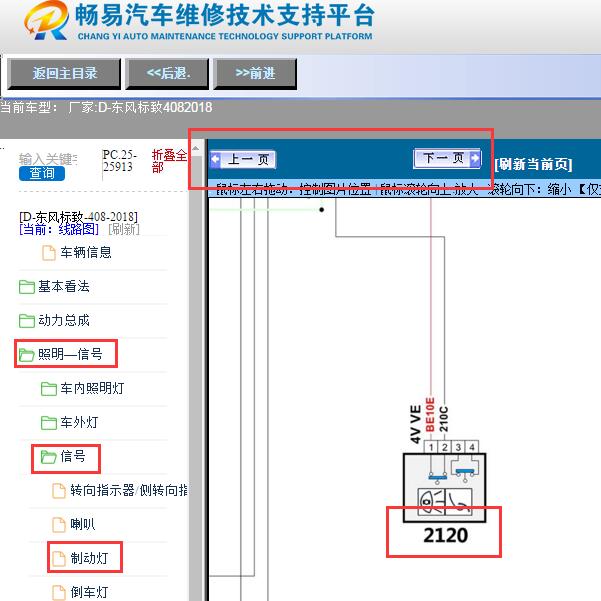Click the 折叠全部 collapse-all link
Screen dimensions: 601x601
click(x=169, y=161)
